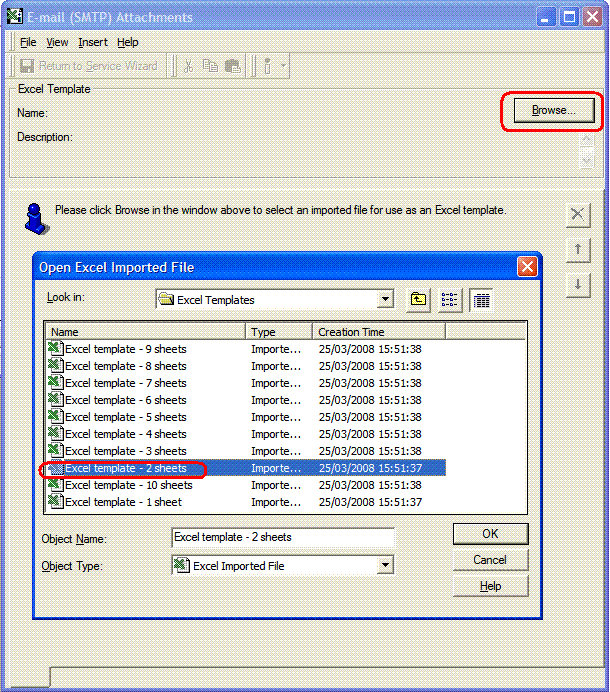Click the information toolbar icon

coord(267,66)
